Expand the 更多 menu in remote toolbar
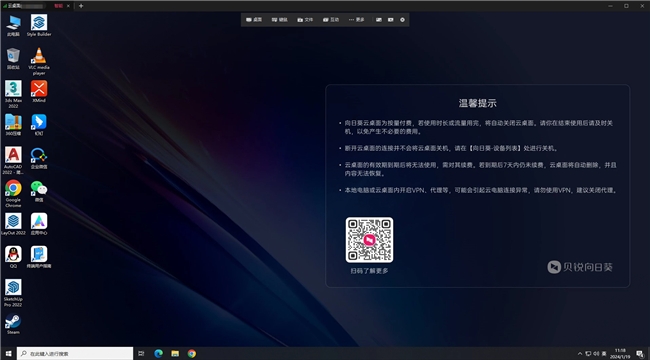The width and height of the screenshot is (650, 360). coord(357,19)
